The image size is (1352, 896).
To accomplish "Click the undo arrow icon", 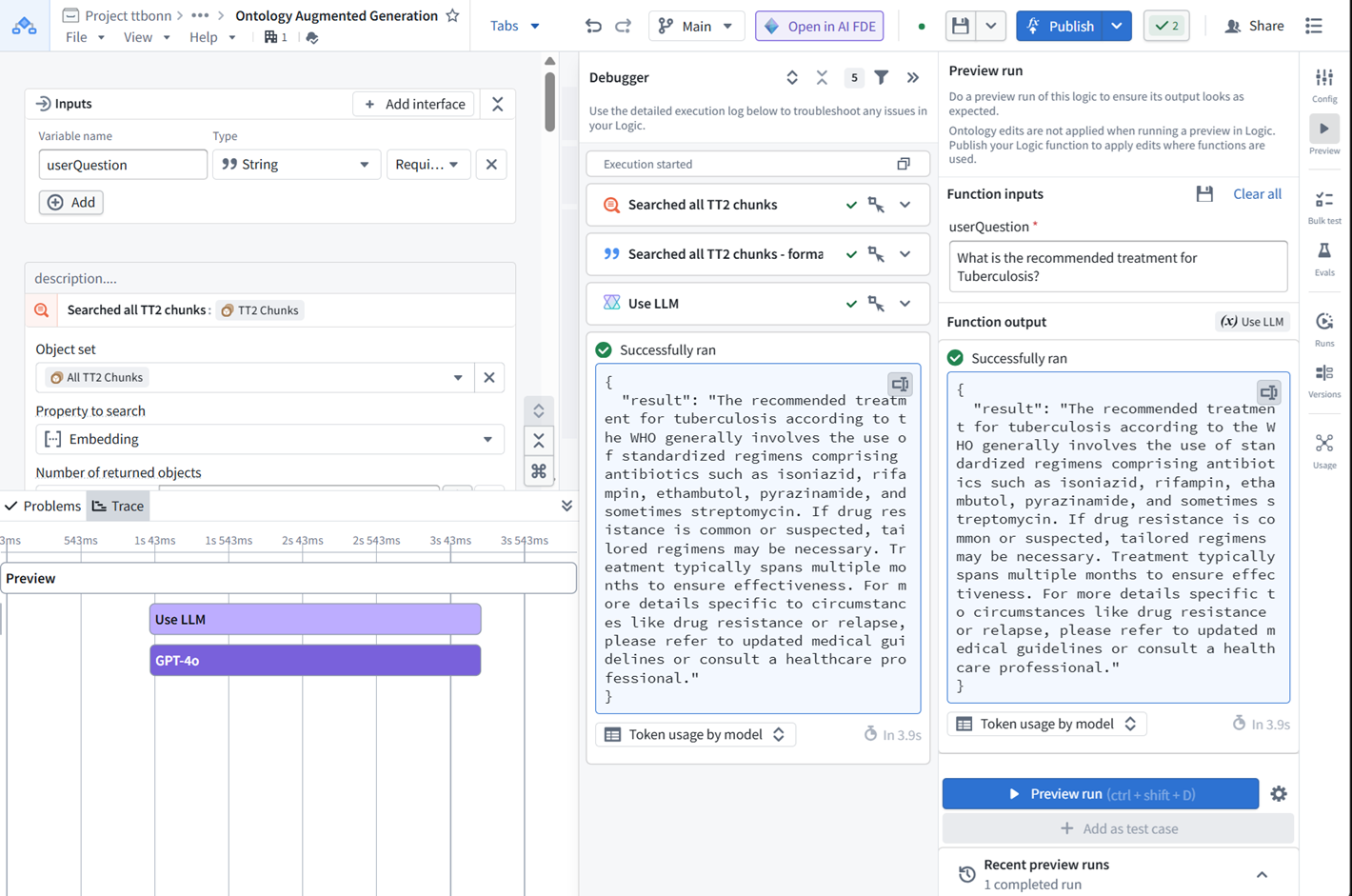I will 593,26.
